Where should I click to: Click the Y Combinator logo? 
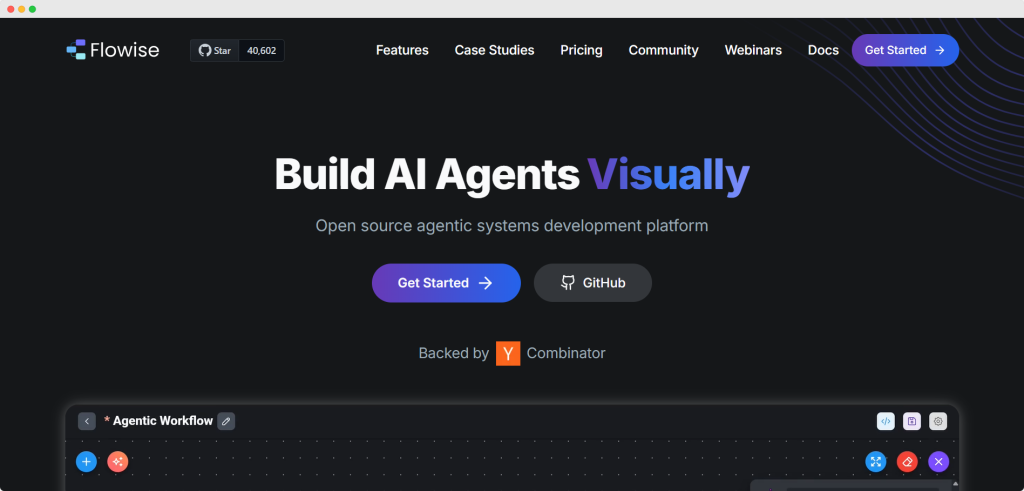coord(508,353)
